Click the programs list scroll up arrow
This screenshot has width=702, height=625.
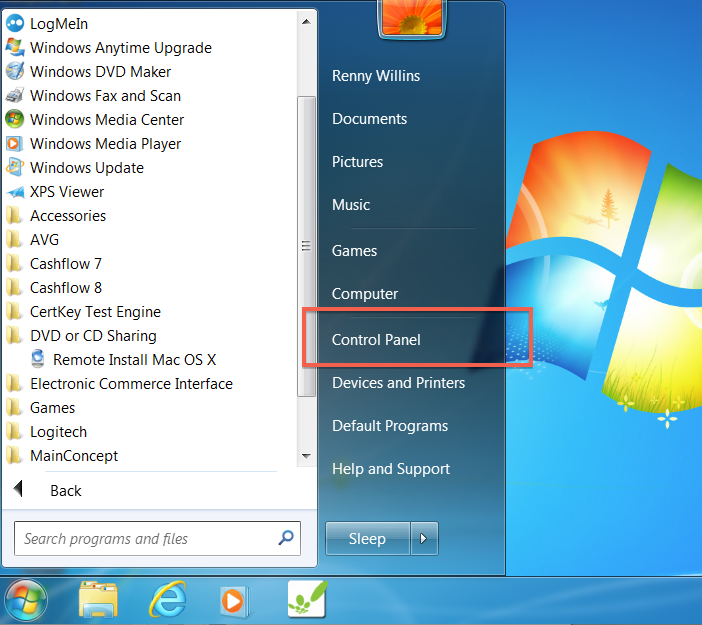[x=306, y=21]
